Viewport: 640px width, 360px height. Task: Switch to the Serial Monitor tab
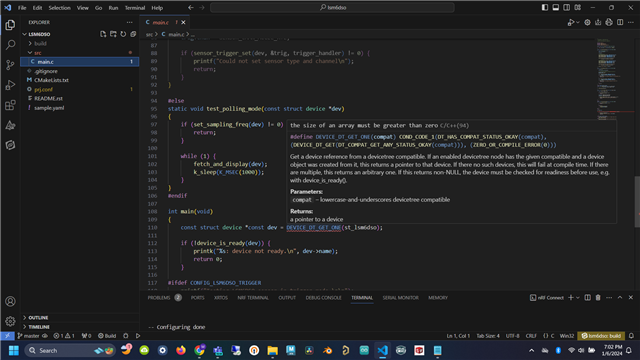pos(400,298)
